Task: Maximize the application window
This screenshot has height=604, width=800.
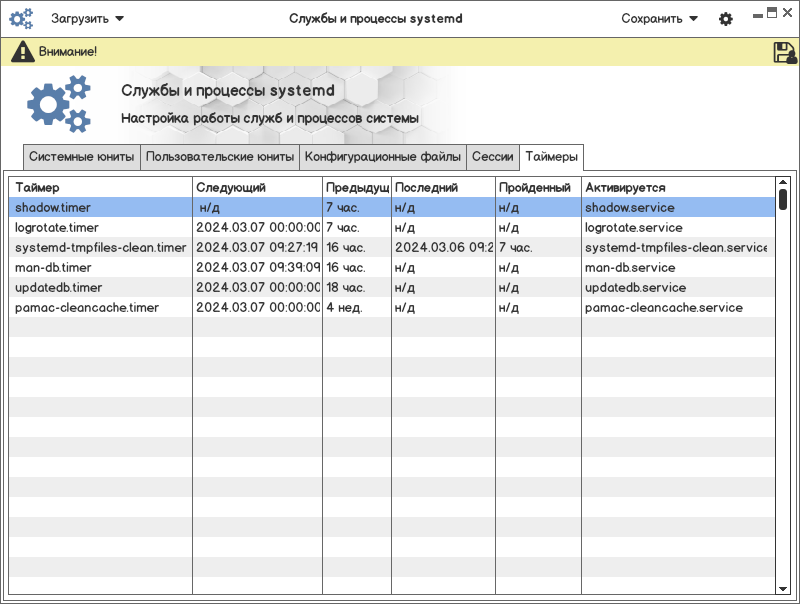Action: [x=771, y=12]
